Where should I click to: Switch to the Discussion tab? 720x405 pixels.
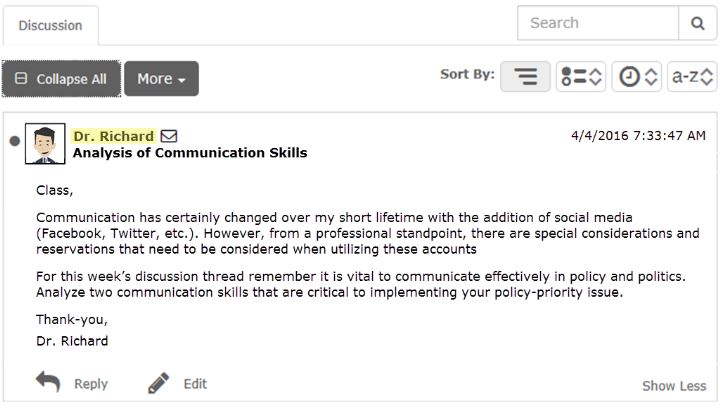coord(51,25)
